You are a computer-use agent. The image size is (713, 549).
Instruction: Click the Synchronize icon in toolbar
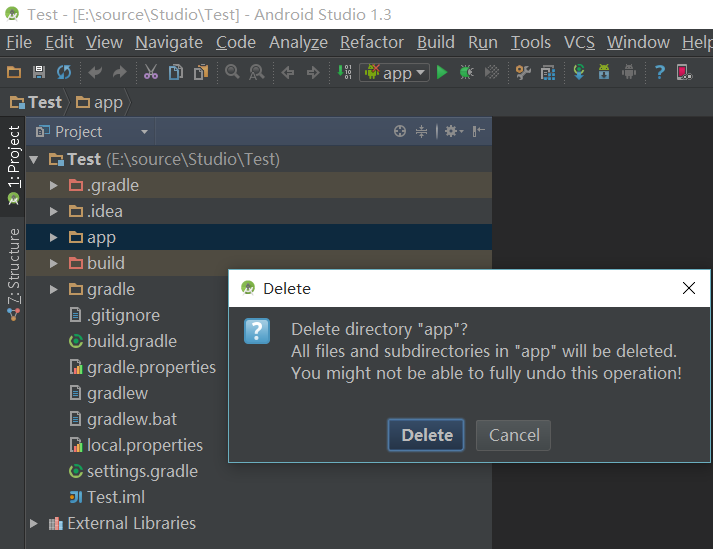pos(64,72)
